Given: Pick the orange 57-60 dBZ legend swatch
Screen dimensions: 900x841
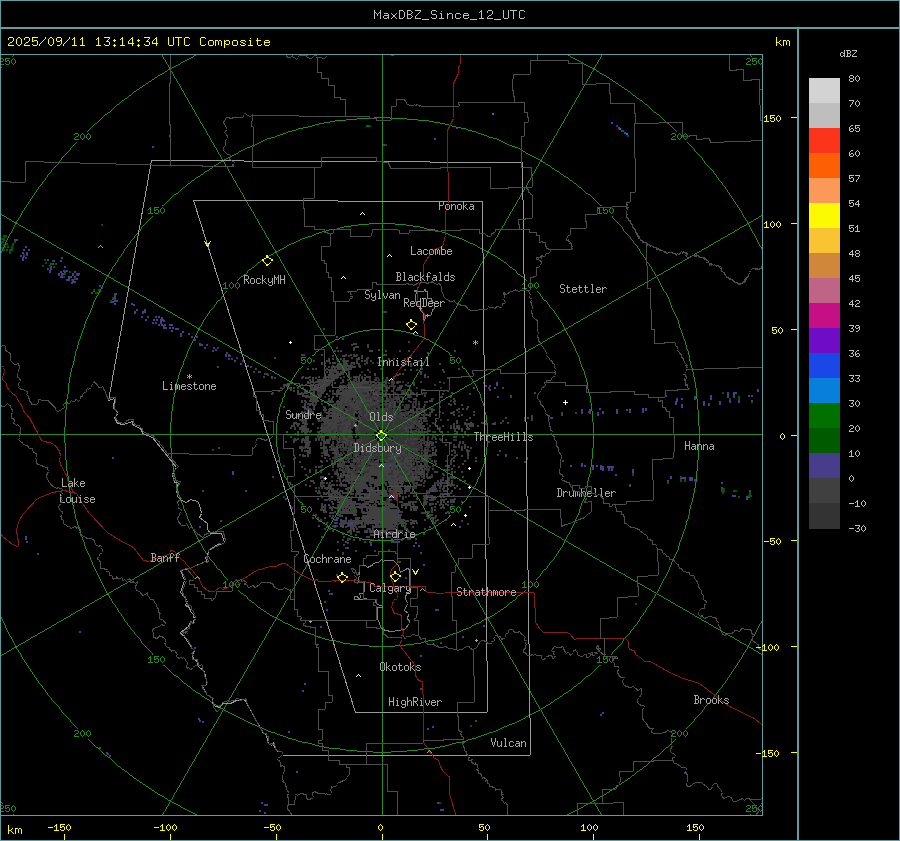Looking at the screenshot, I should 824,165.
